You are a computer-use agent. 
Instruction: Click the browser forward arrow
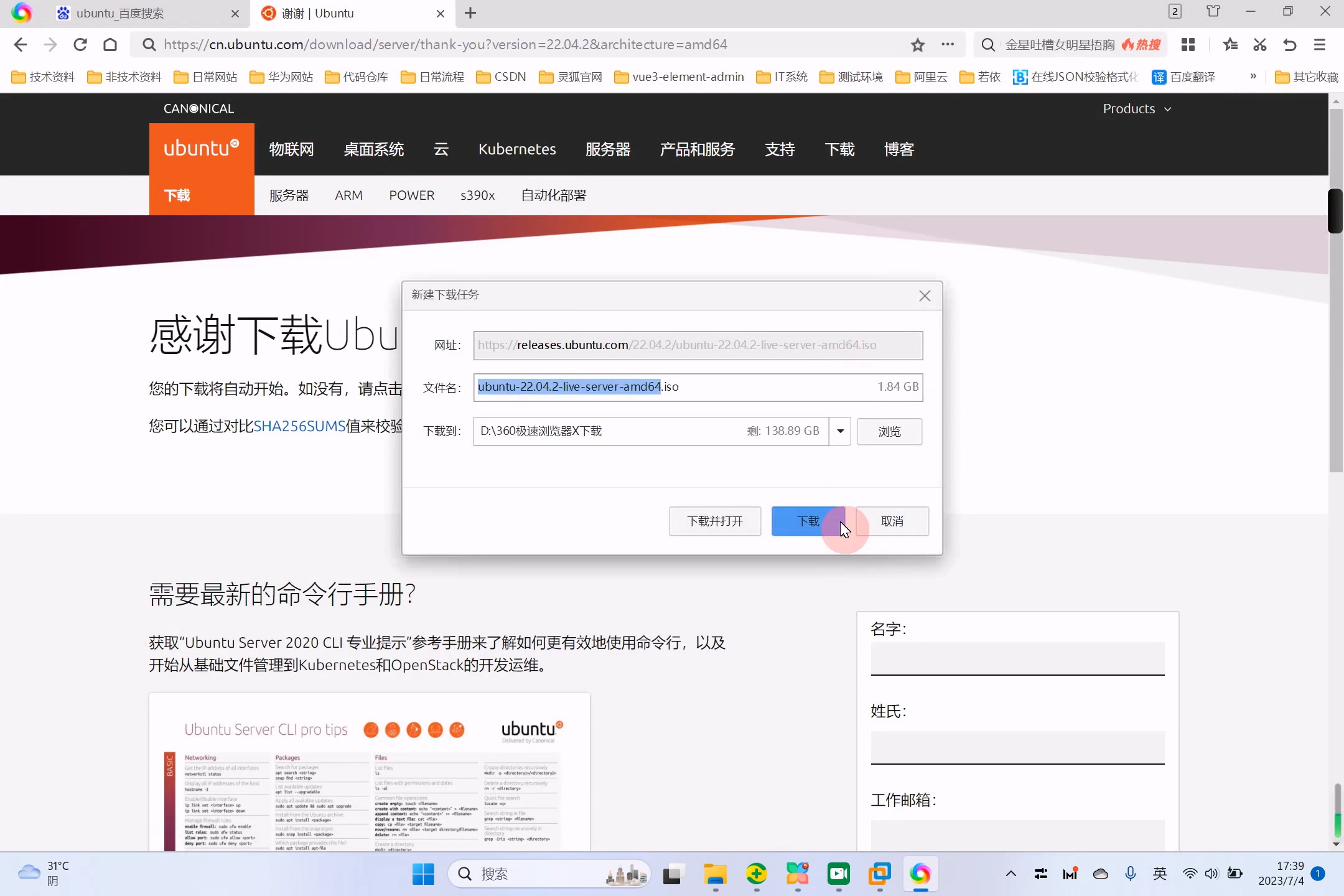[x=50, y=45]
